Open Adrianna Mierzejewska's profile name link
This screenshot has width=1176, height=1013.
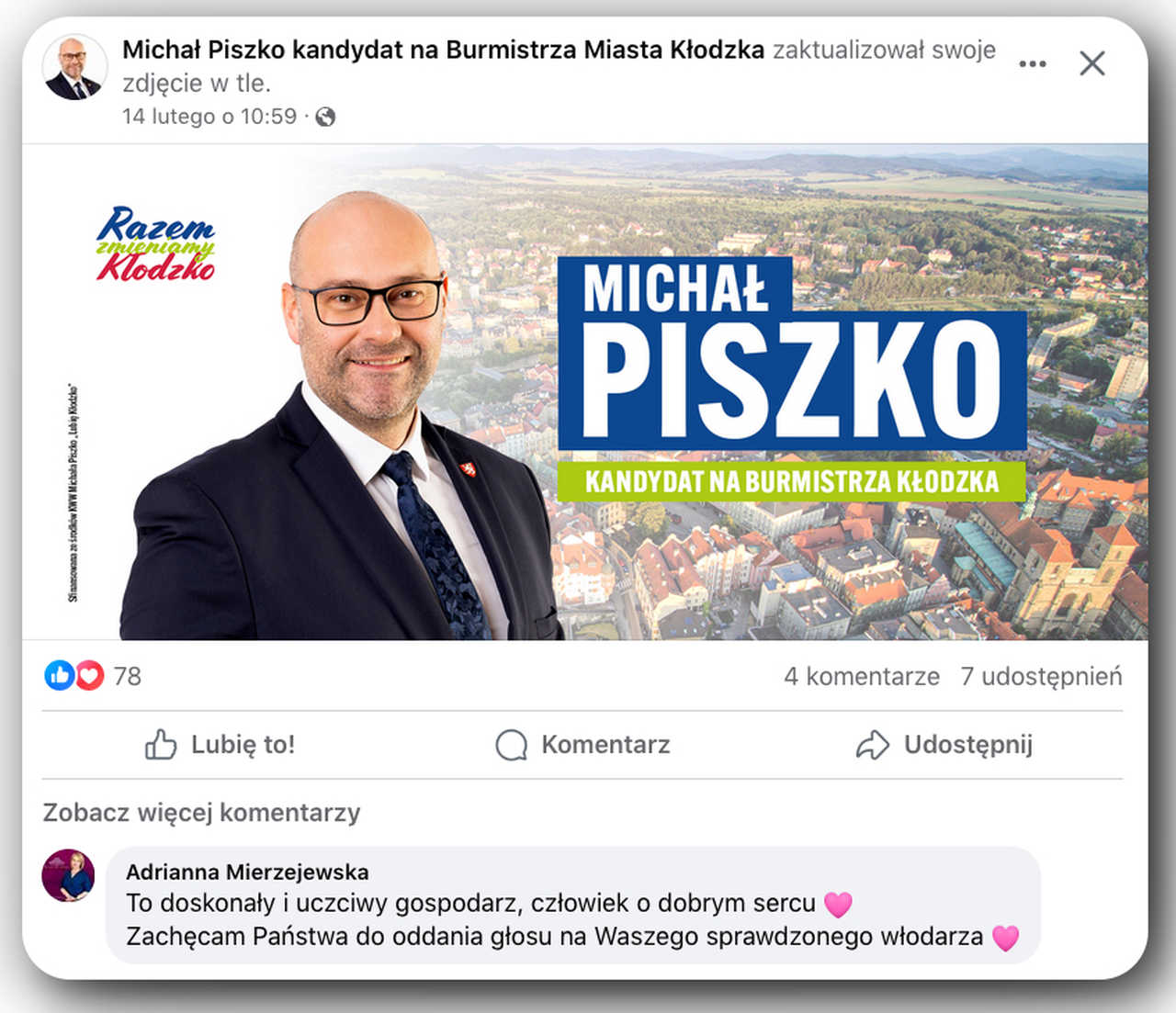click(247, 872)
